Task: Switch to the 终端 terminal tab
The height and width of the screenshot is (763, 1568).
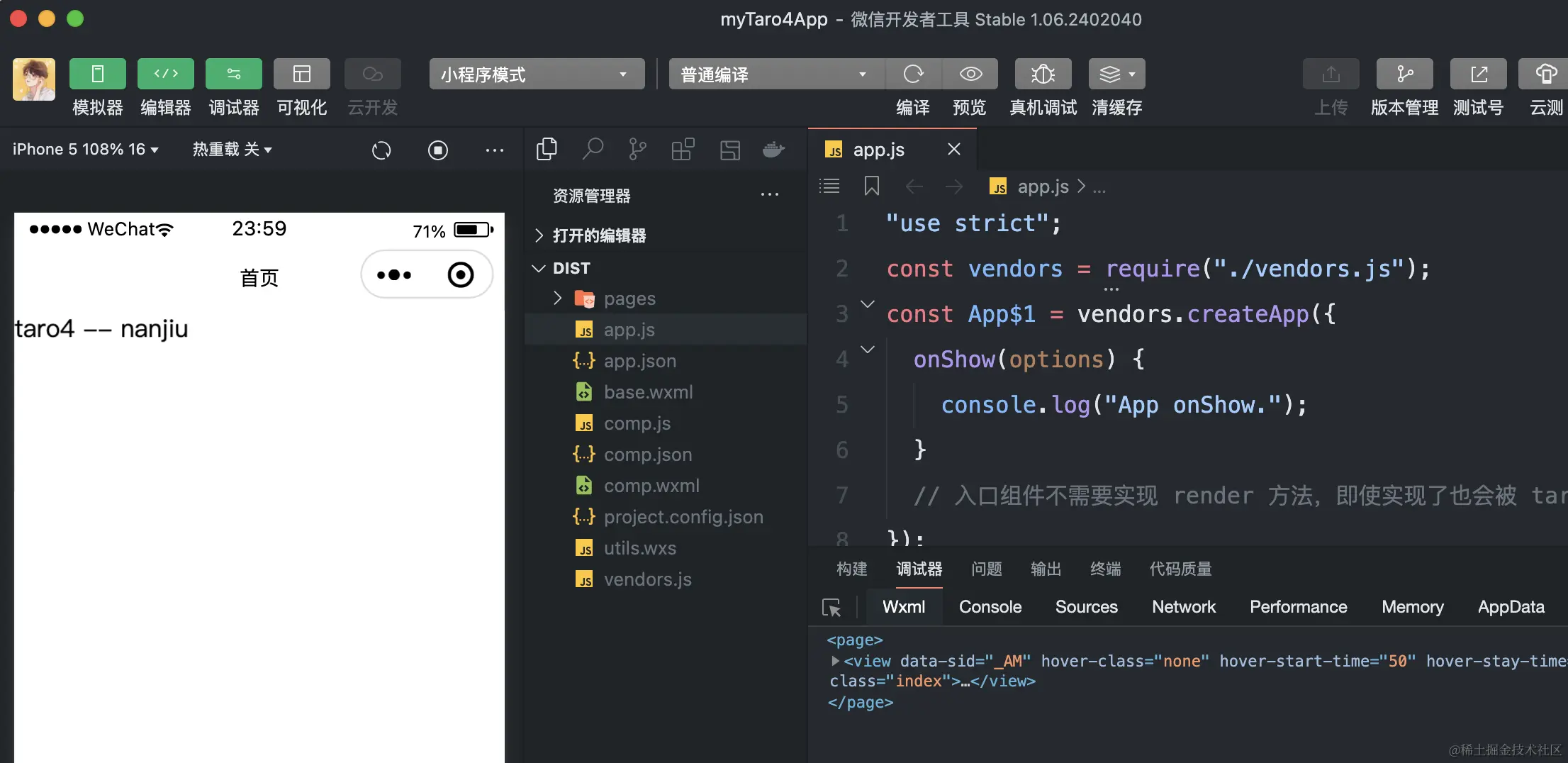Action: (1106, 569)
